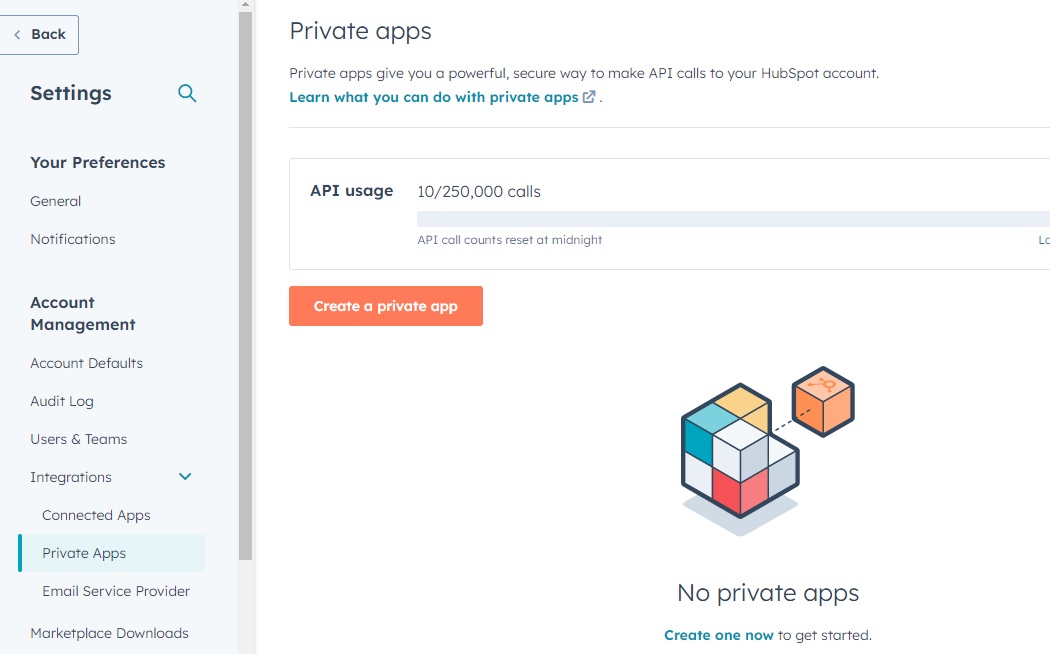Collapse the Integrations section chevron
Viewport: 1050px width, 654px height.
[185, 477]
